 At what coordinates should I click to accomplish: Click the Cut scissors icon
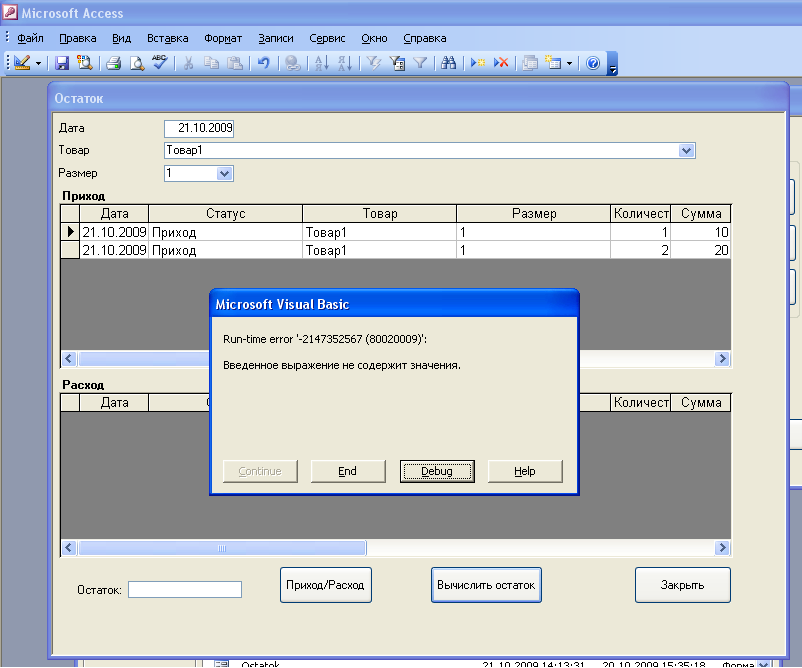tap(188, 63)
